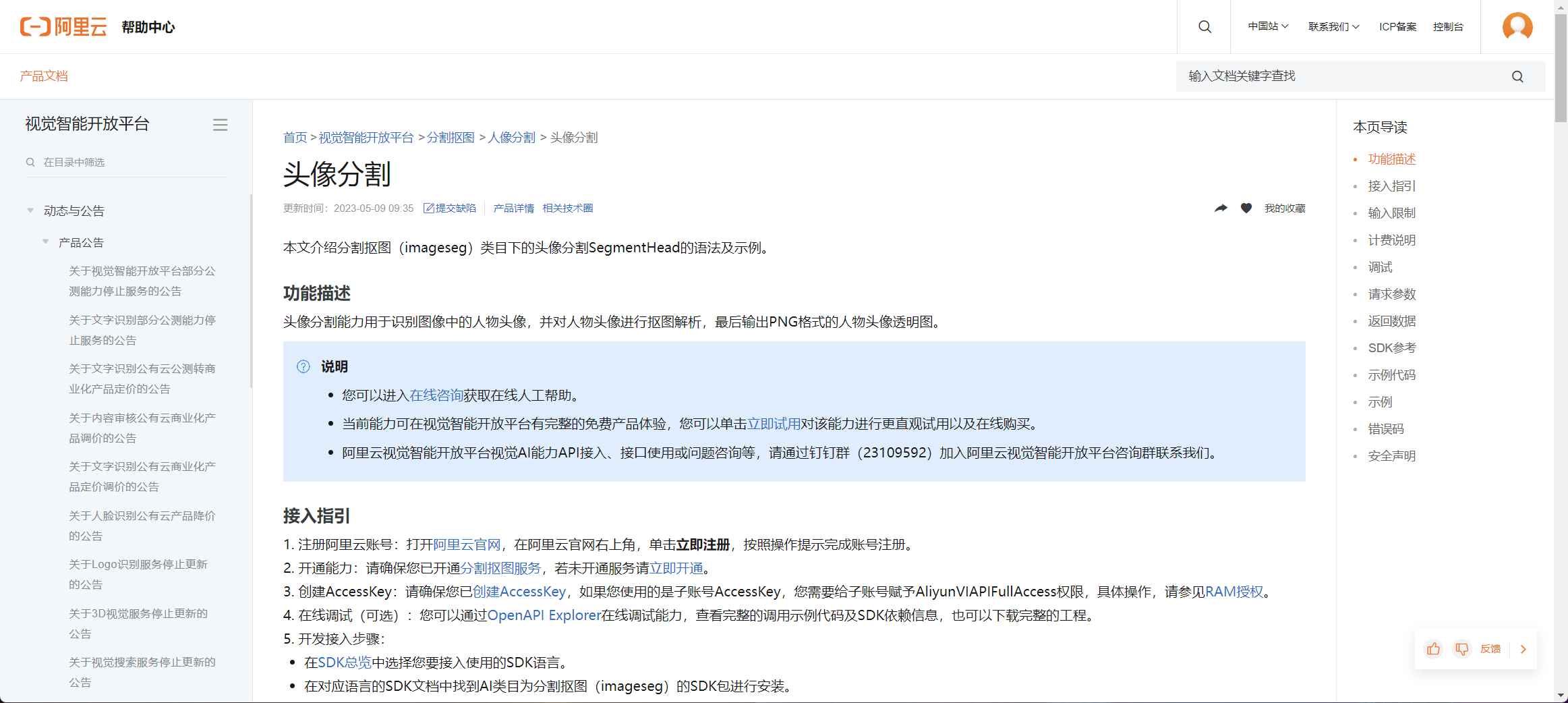
Task: Open the header search magnifier icon
Action: click(1204, 27)
